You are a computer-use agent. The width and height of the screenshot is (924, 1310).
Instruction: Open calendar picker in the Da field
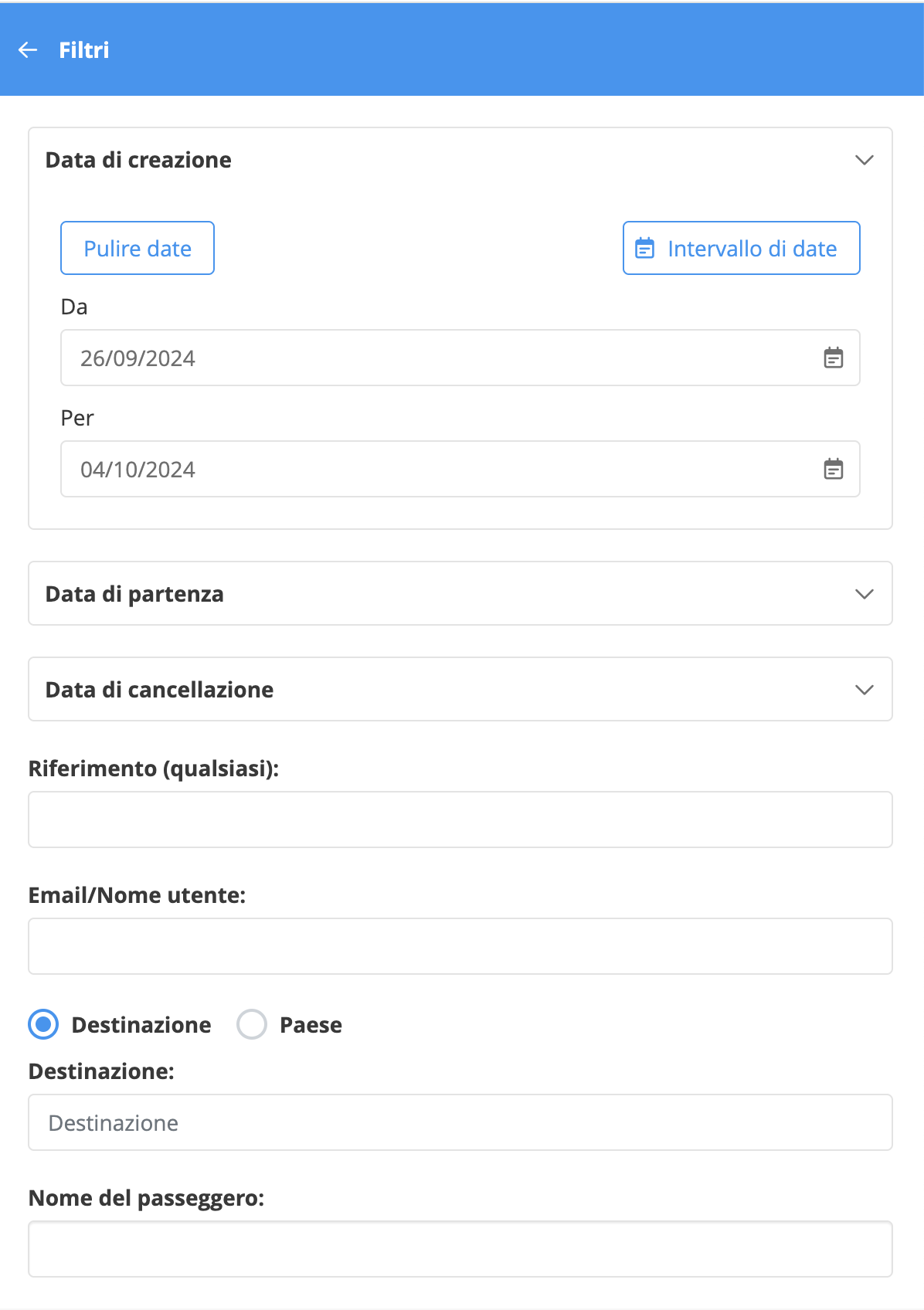coord(833,358)
